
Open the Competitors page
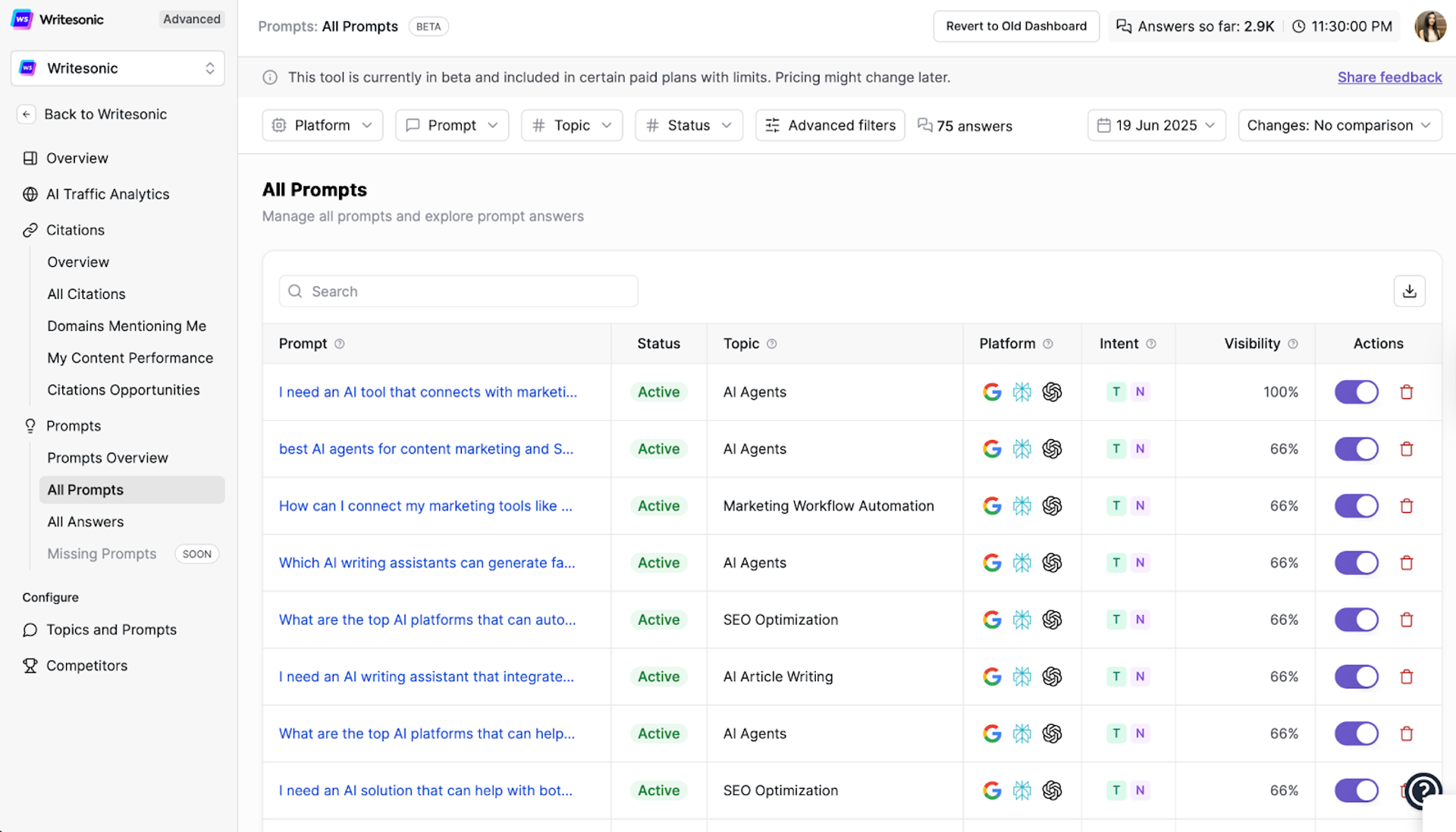[x=86, y=666]
